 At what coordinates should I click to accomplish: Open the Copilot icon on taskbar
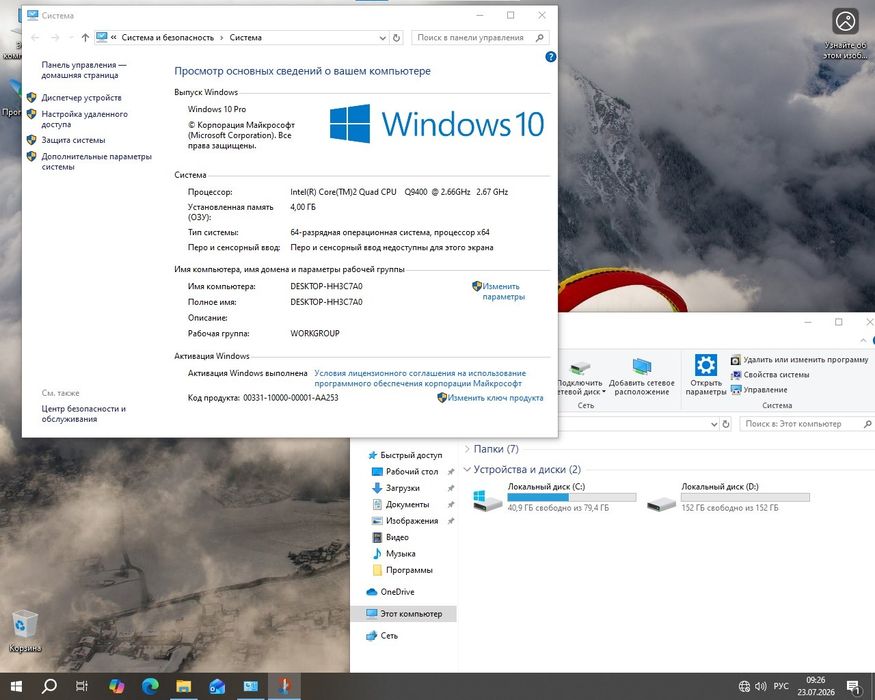(116, 686)
